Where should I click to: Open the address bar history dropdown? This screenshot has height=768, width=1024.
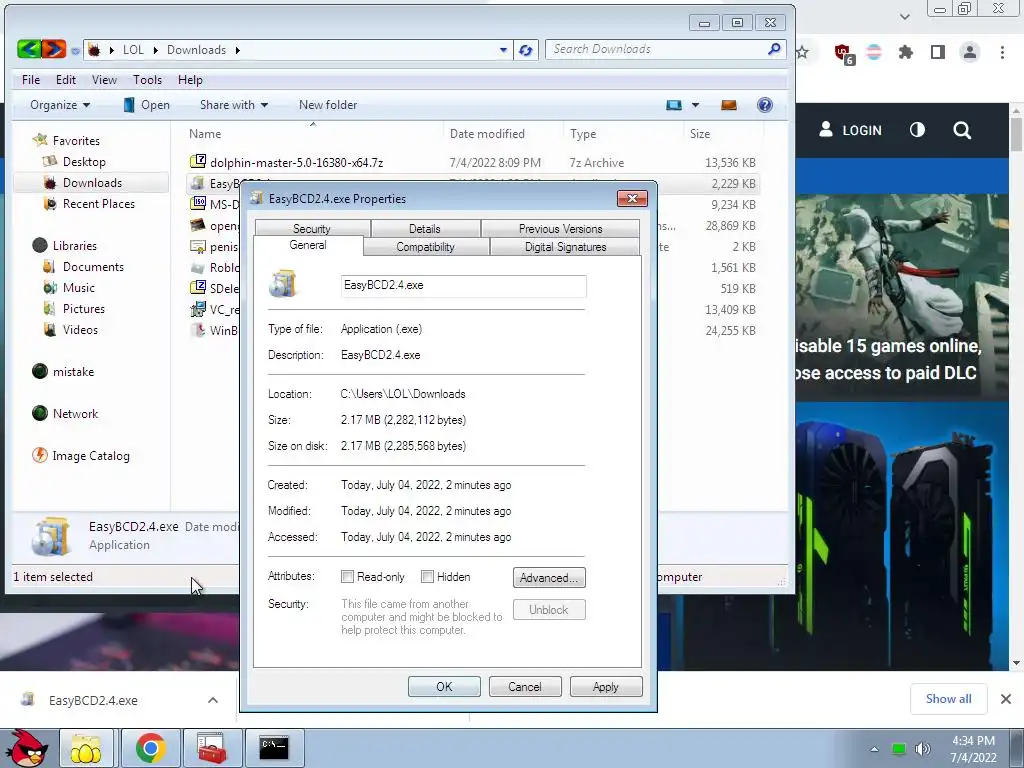point(503,50)
